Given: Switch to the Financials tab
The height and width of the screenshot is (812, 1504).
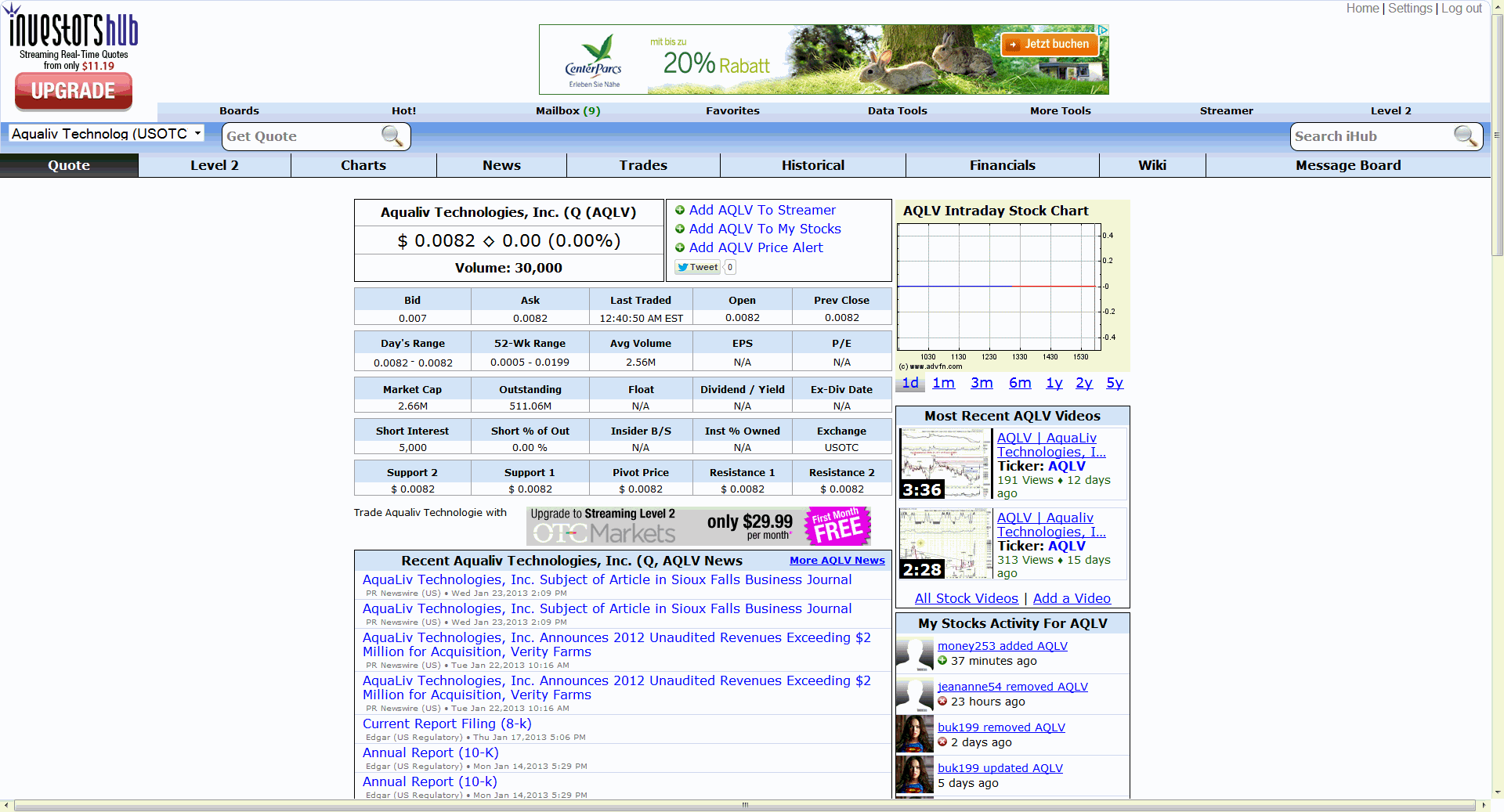Looking at the screenshot, I should tap(1003, 165).
